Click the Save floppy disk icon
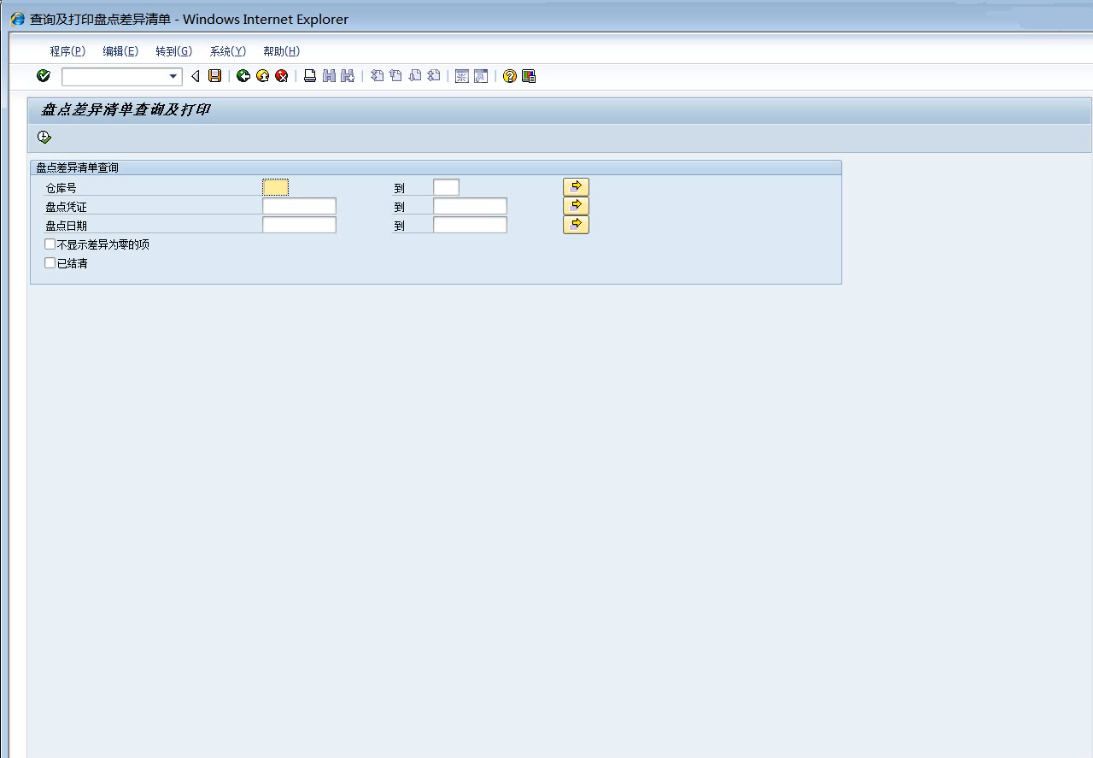Image resolution: width=1093 pixels, height=758 pixels. [214, 76]
